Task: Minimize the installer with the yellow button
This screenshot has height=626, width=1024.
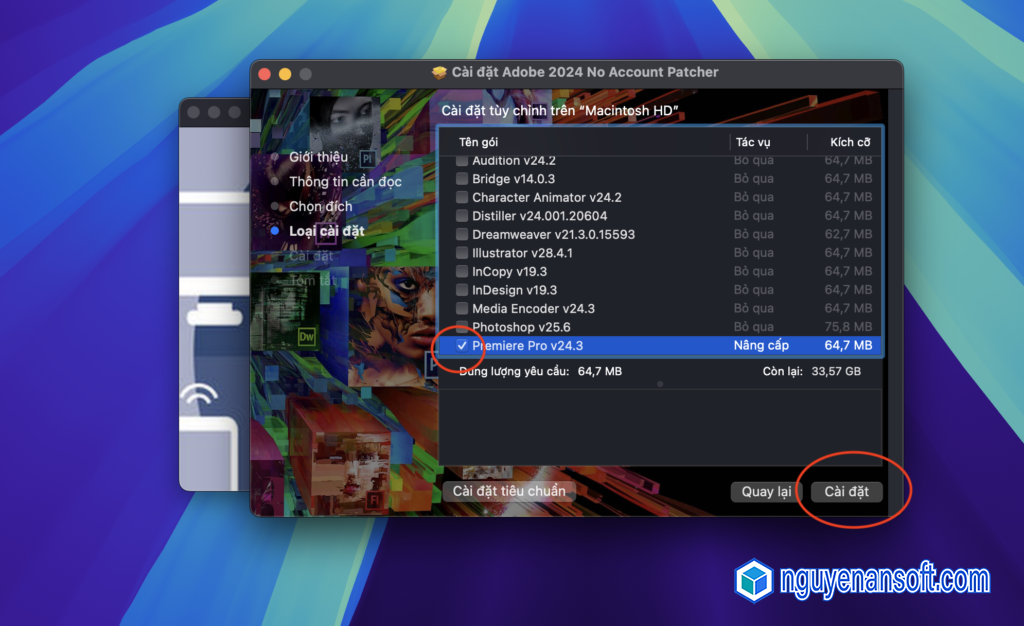Action: pyautogui.click(x=285, y=74)
